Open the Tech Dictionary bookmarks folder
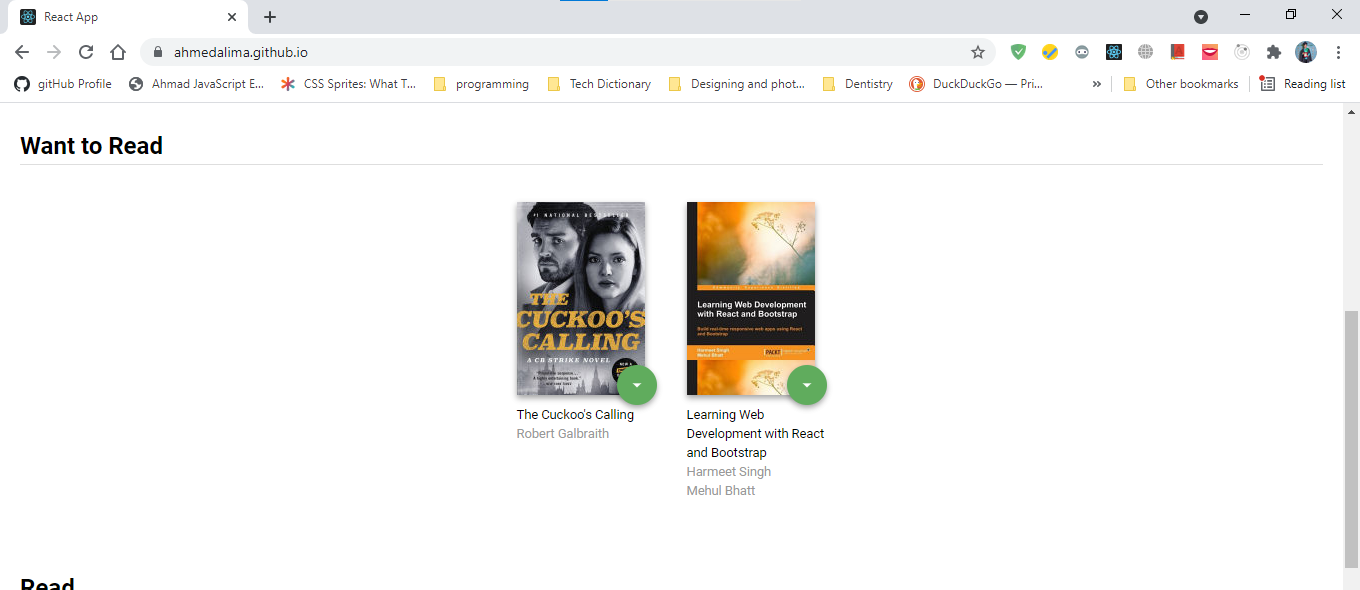 [599, 84]
